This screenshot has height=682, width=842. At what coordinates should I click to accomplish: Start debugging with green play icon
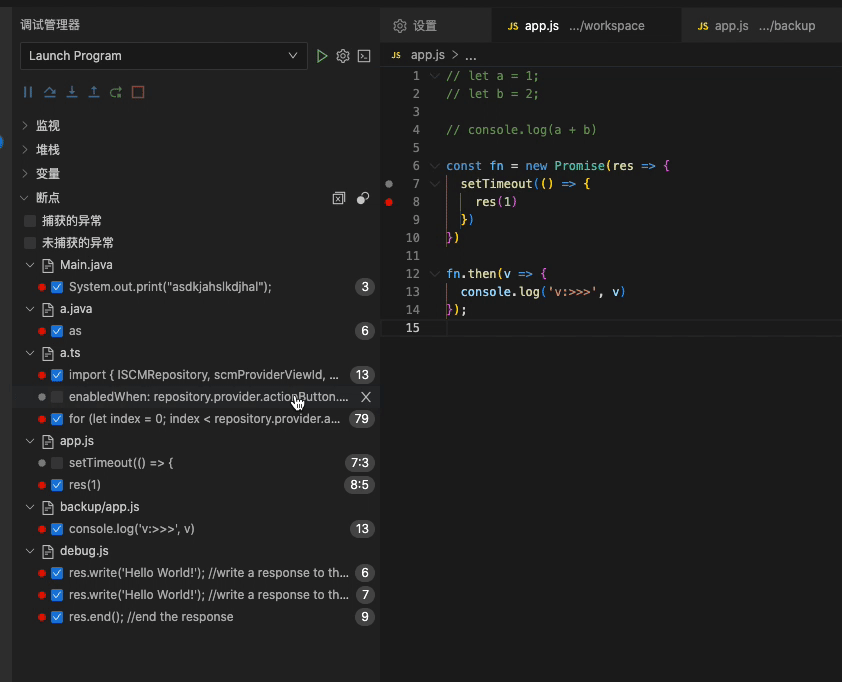point(322,56)
